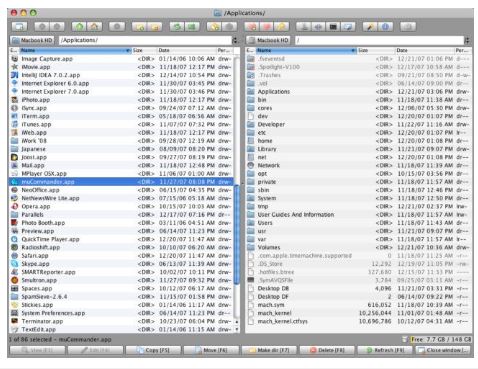The height and width of the screenshot is (369, 478).
Task: Select the Desktop DB file row
Action: [359, 288]
